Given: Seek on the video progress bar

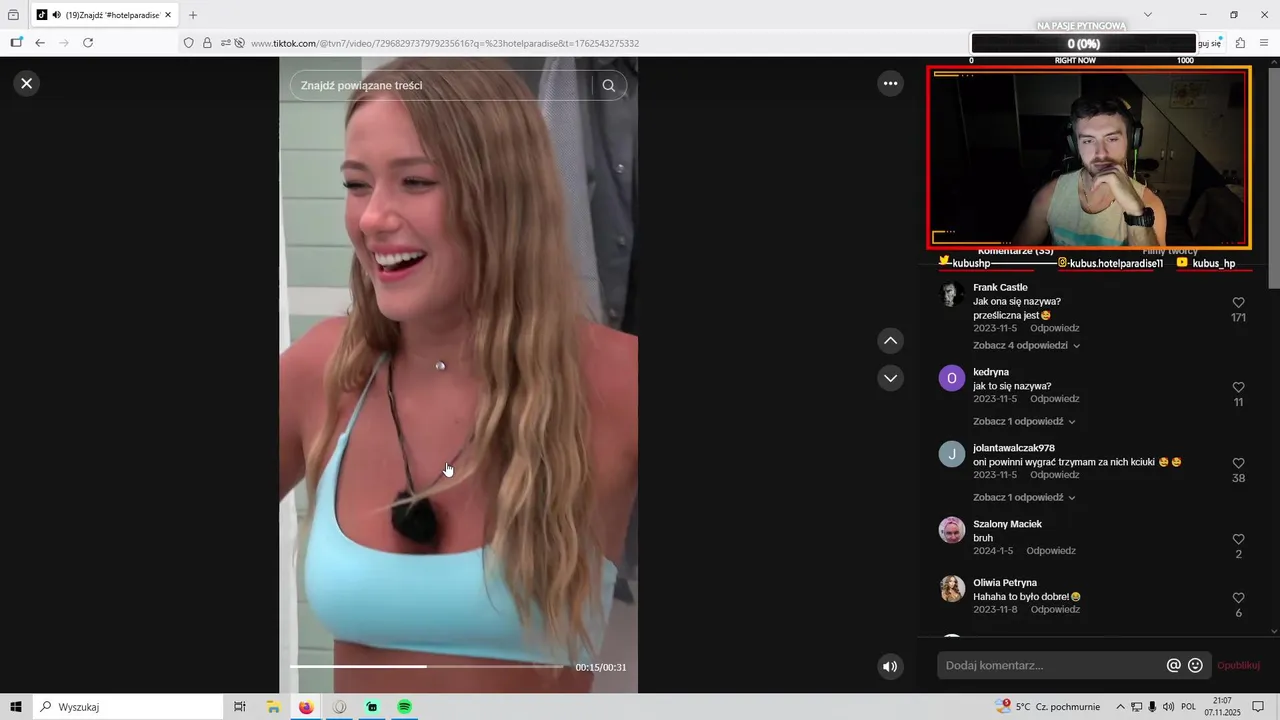Looking at the screenshot, I should [x=427, y=666].
